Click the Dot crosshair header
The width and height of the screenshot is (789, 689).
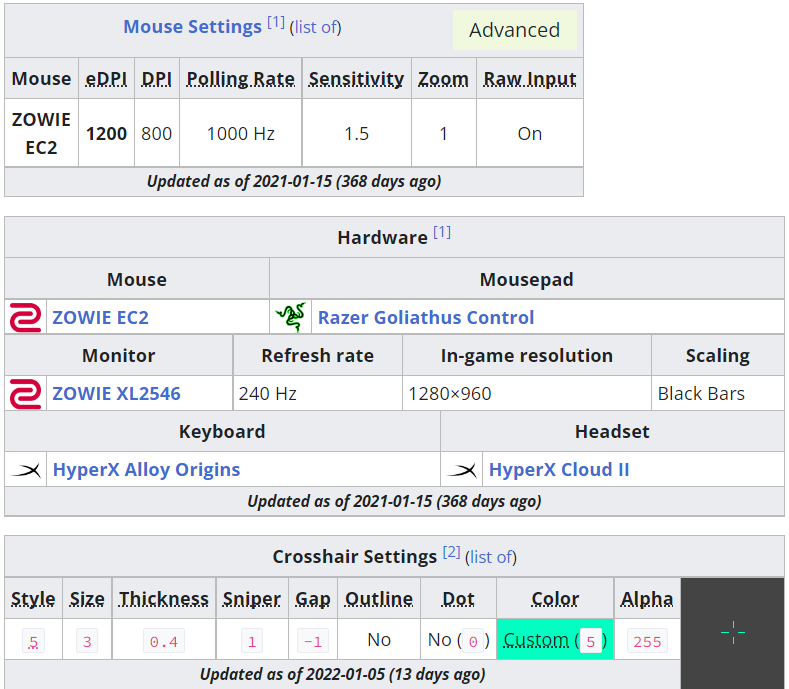458,599
